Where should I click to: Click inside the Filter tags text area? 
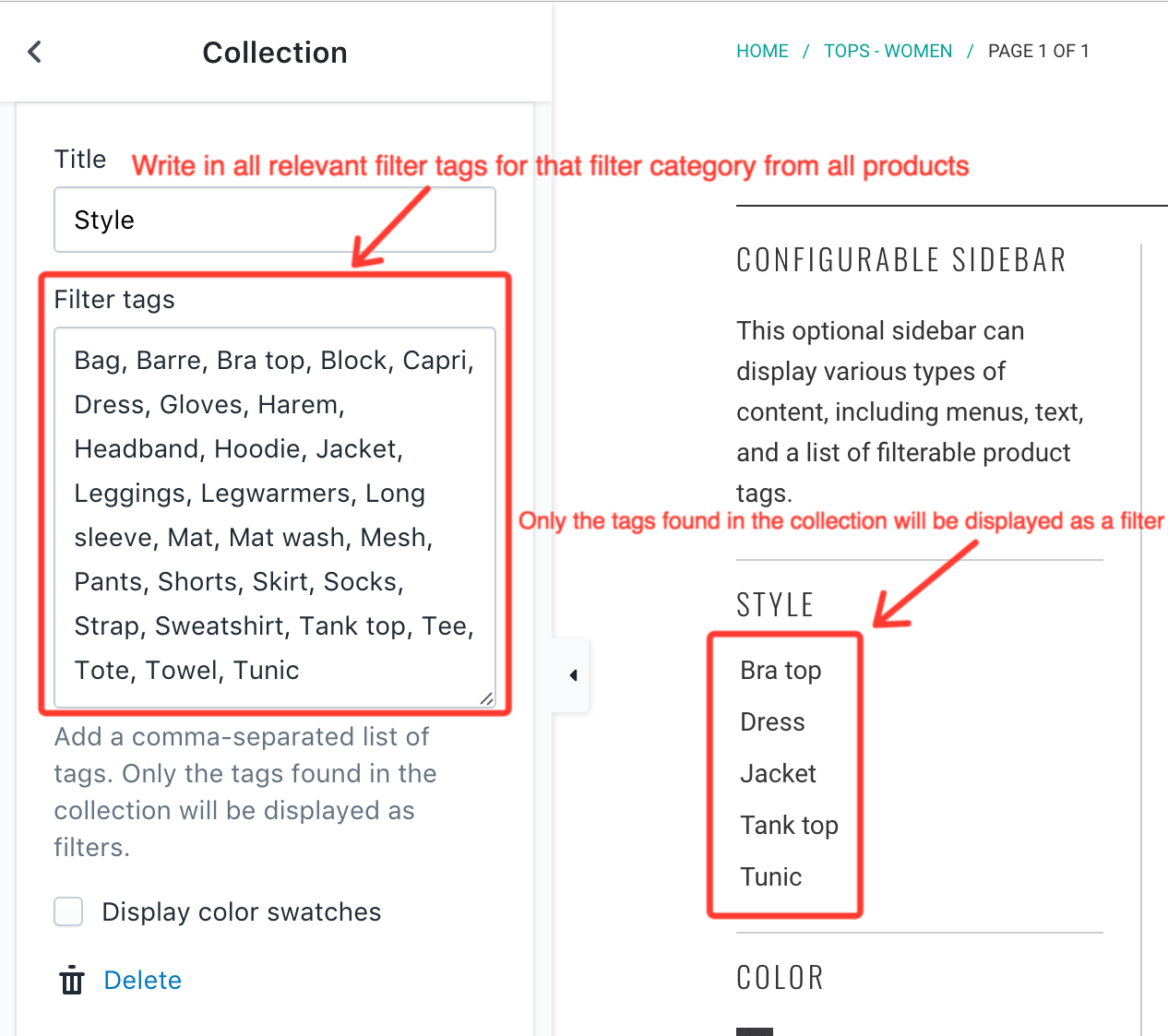[x=275, y=517]
